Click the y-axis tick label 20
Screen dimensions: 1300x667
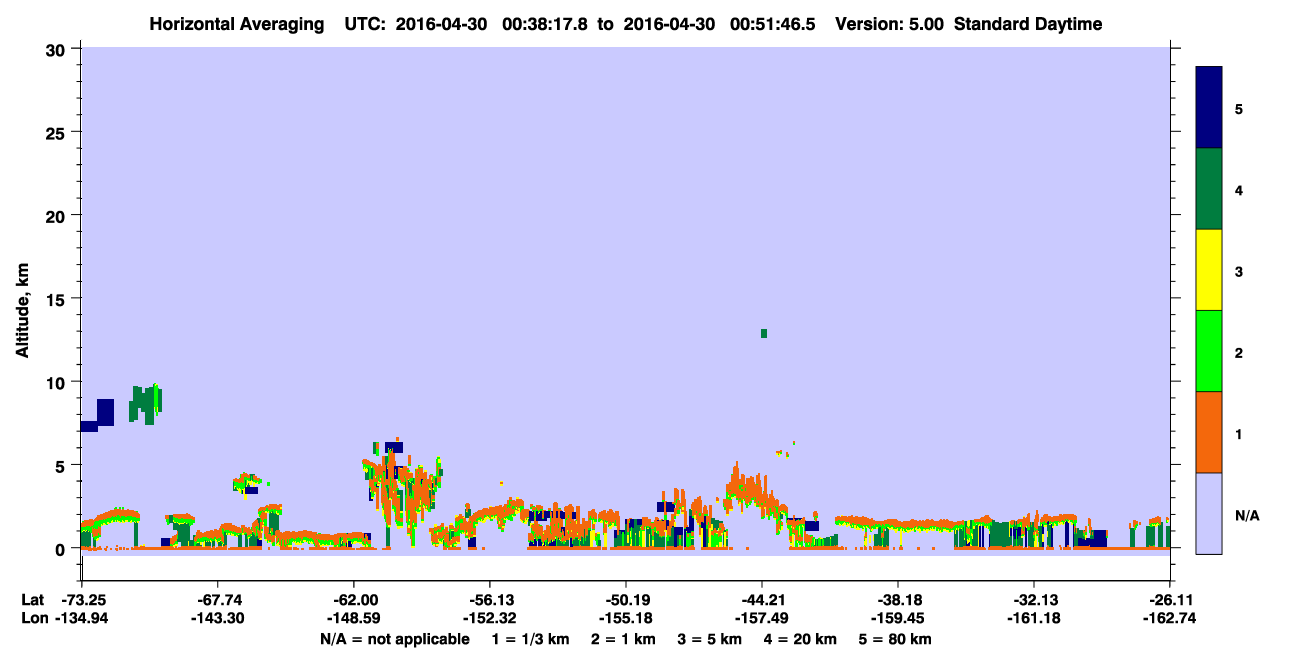(57, 215)
